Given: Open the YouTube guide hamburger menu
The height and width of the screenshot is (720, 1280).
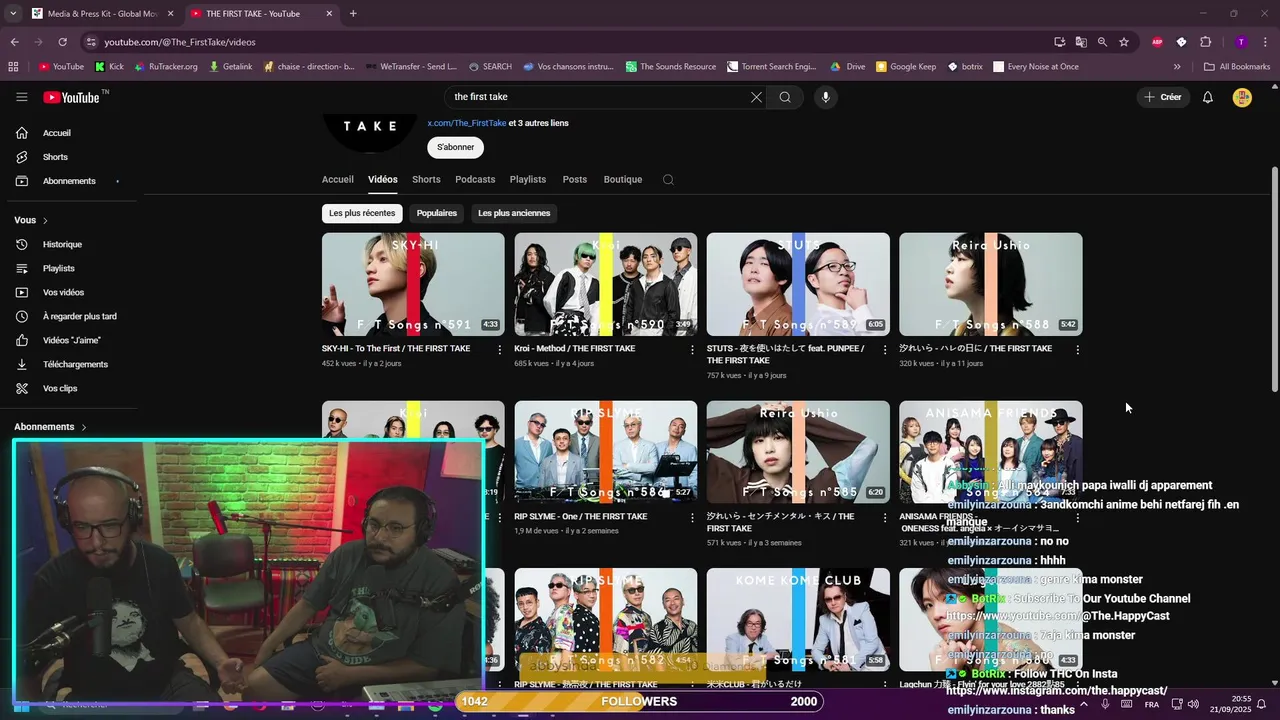Looking at the screenshot, I should pyautogui.click(x=21, y=97).
